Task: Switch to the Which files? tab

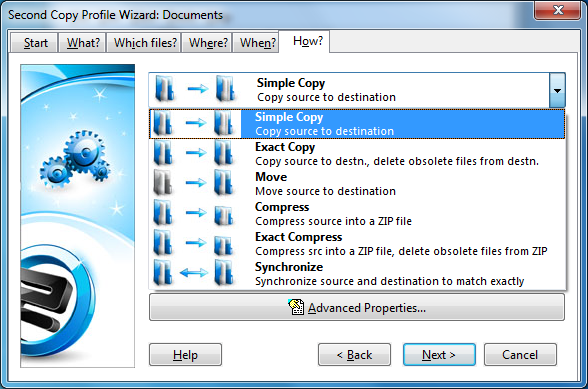Action: click(x=145, y=43)
